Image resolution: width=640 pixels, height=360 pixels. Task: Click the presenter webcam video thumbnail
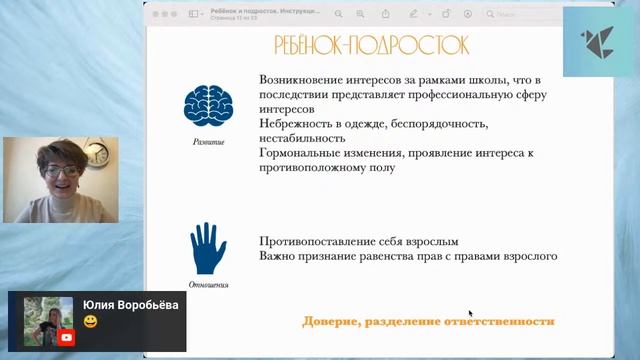point(61,180)
